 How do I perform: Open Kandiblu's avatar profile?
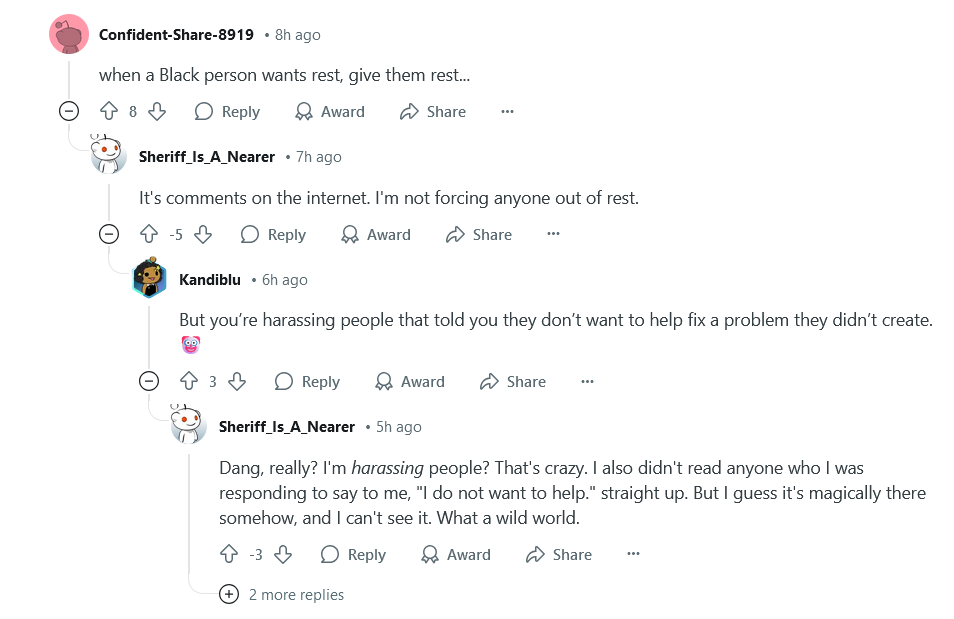150,278
